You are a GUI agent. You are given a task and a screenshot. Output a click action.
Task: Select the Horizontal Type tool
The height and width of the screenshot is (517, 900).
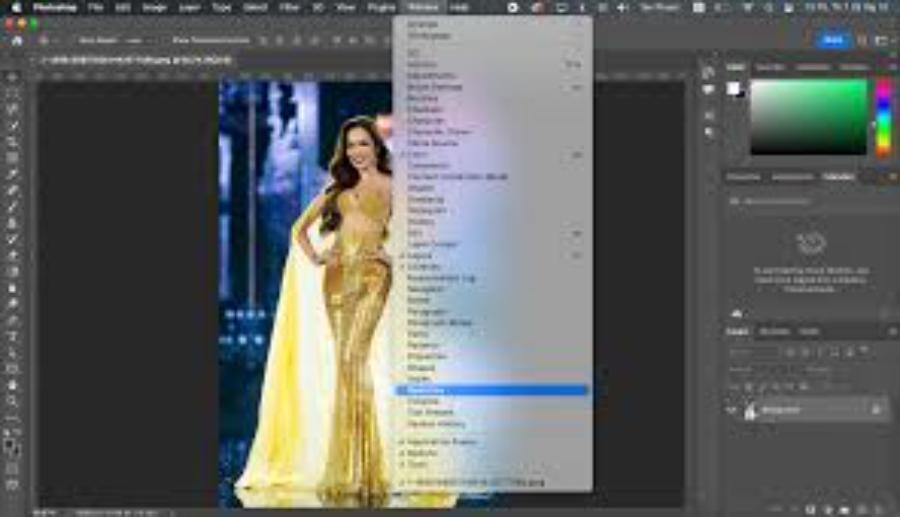[x=13, y=337]
